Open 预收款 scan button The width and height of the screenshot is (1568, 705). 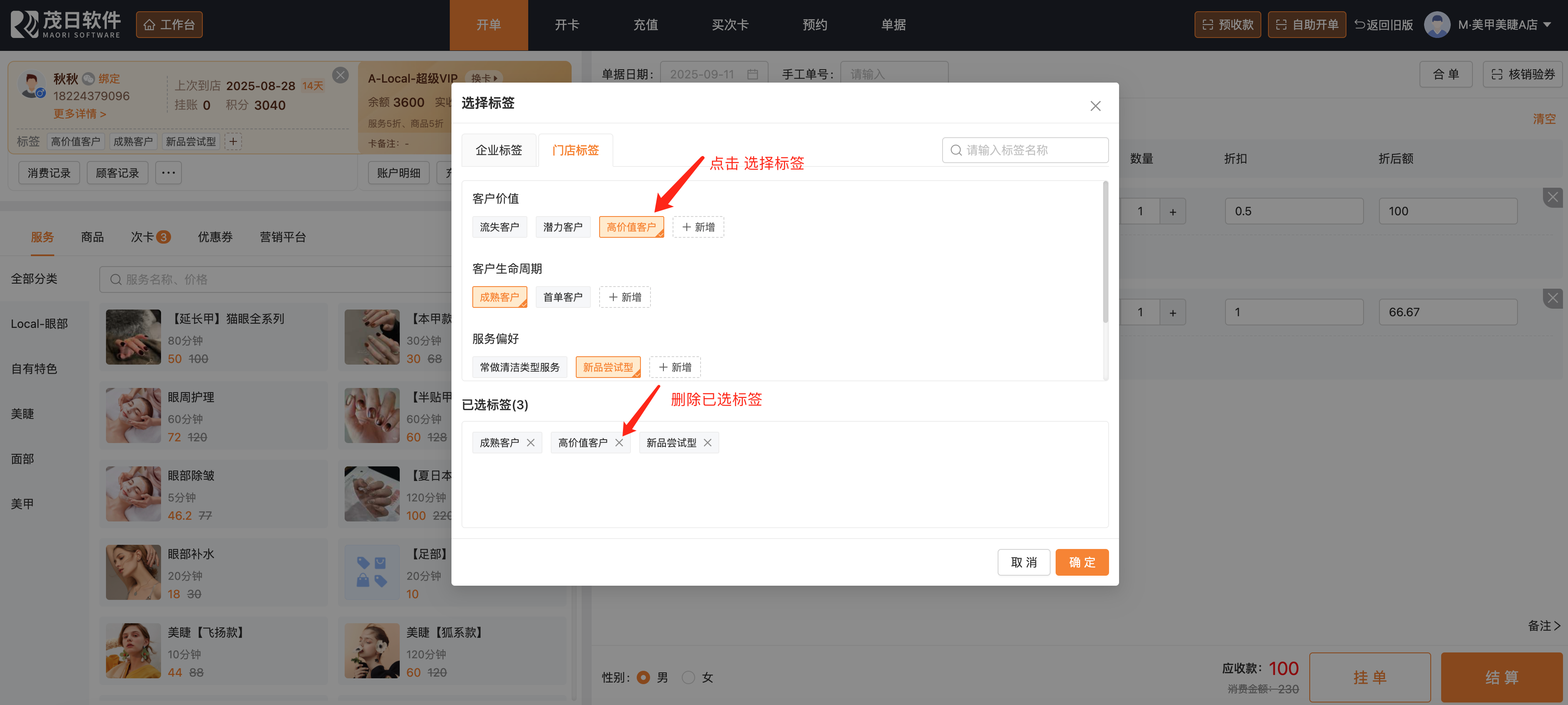point(1227,25)
